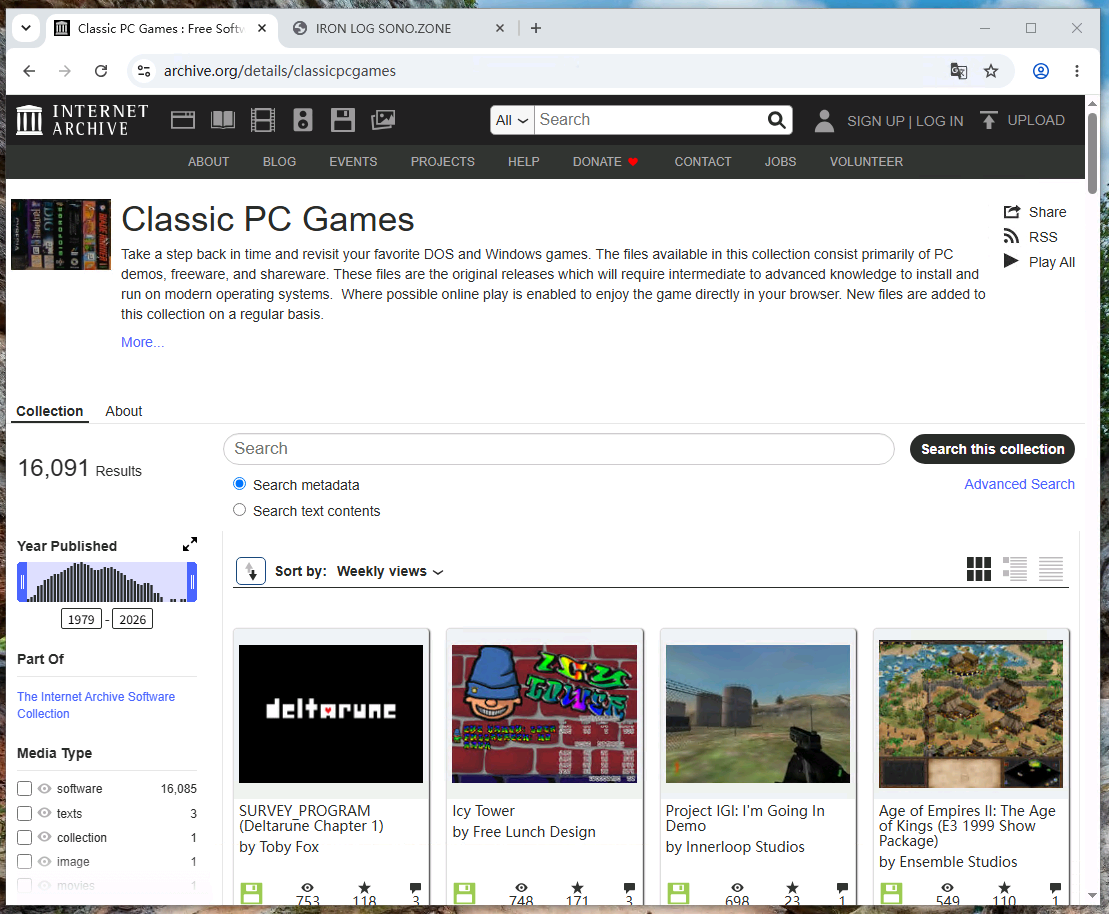This screenshot has width=1109, height=914.
Task: Open the DONATE menu item
Action: (605, 162)
